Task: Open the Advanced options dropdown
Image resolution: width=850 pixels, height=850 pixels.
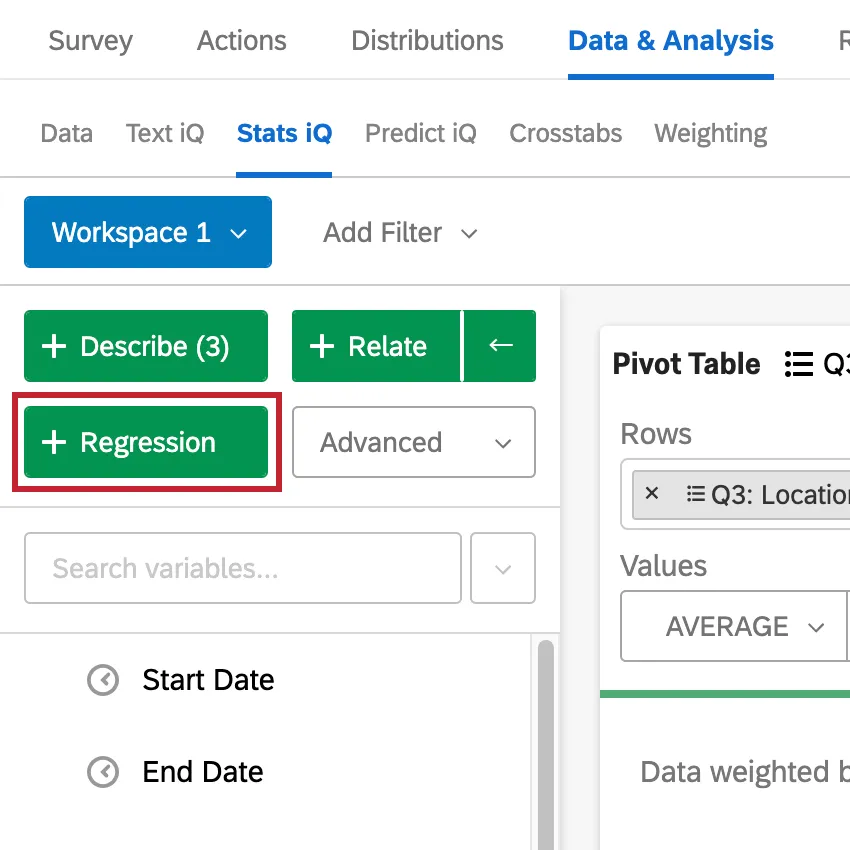Action: (413, 442)
